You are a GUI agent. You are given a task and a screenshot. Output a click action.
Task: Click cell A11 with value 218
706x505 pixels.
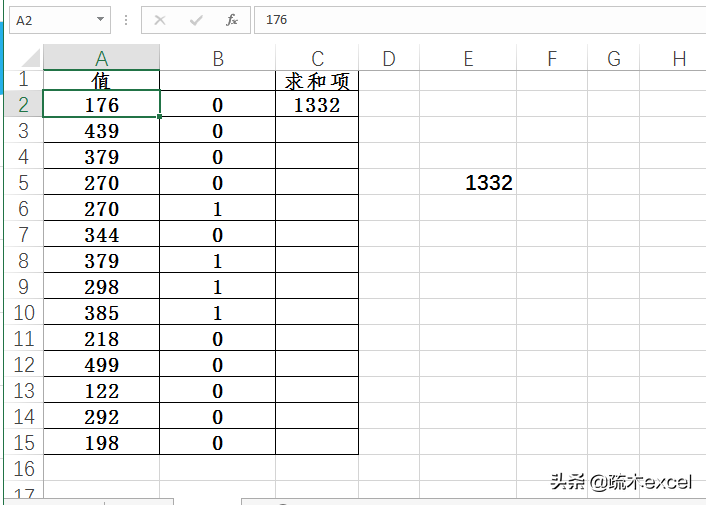101,338
